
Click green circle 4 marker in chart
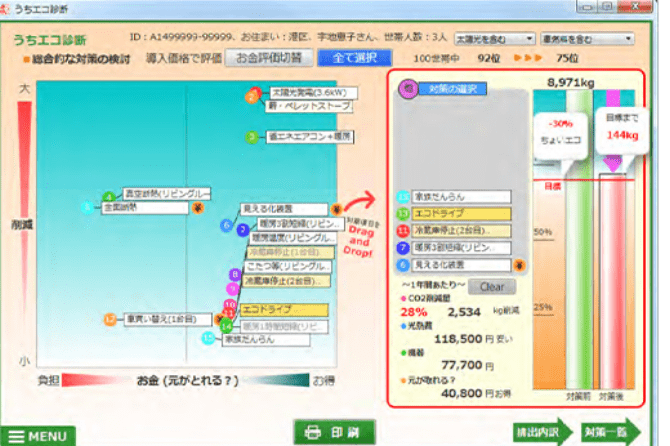point(109,197)
